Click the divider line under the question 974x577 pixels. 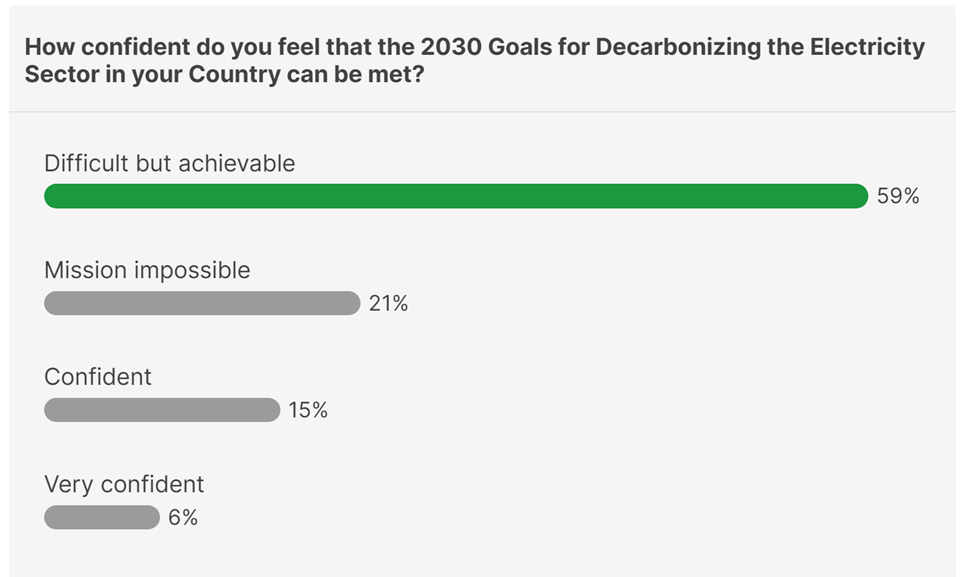[482, 112]
